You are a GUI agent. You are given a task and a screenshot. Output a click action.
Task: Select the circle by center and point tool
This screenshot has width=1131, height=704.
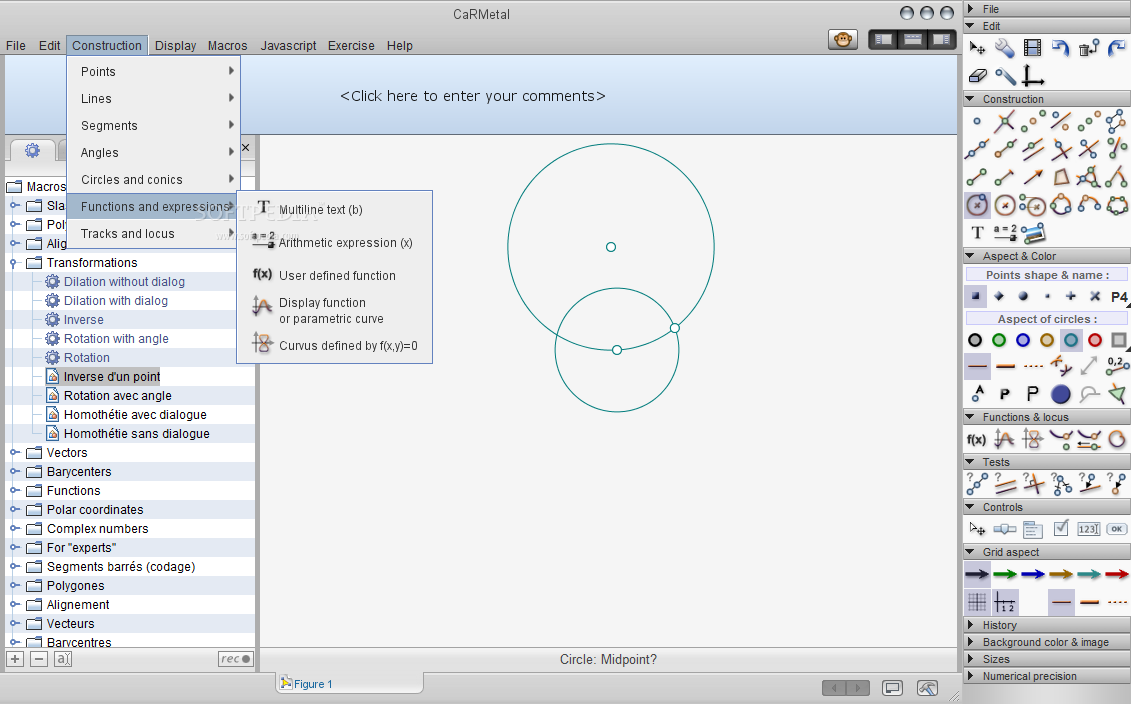pyautogui.click(x=977, y=205)
